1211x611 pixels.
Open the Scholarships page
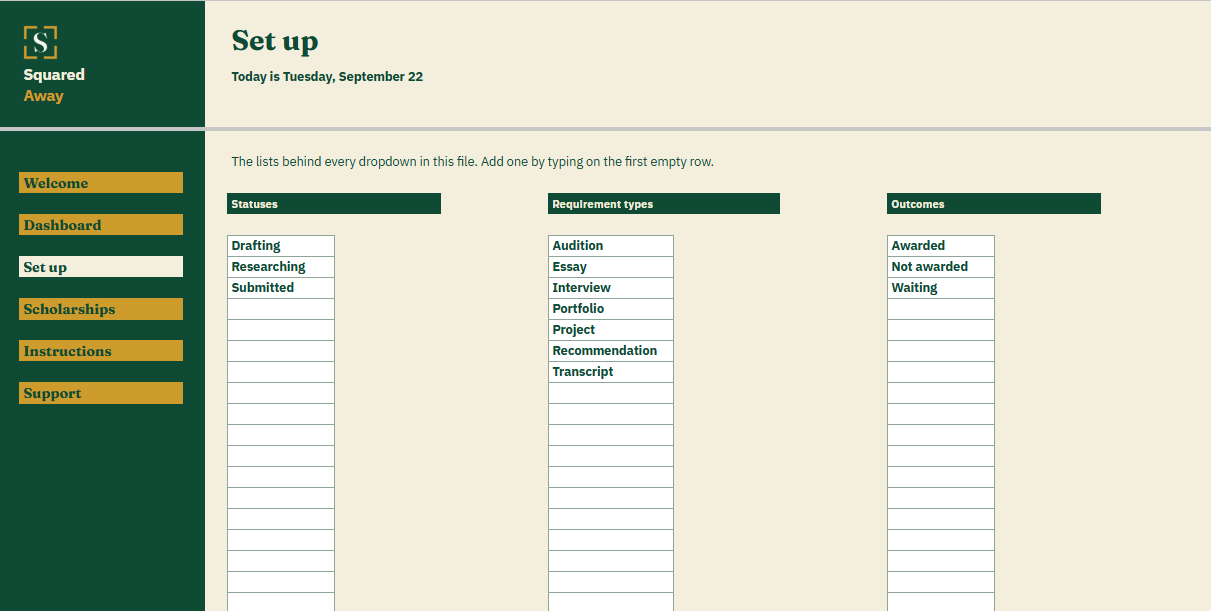(101, 309)
